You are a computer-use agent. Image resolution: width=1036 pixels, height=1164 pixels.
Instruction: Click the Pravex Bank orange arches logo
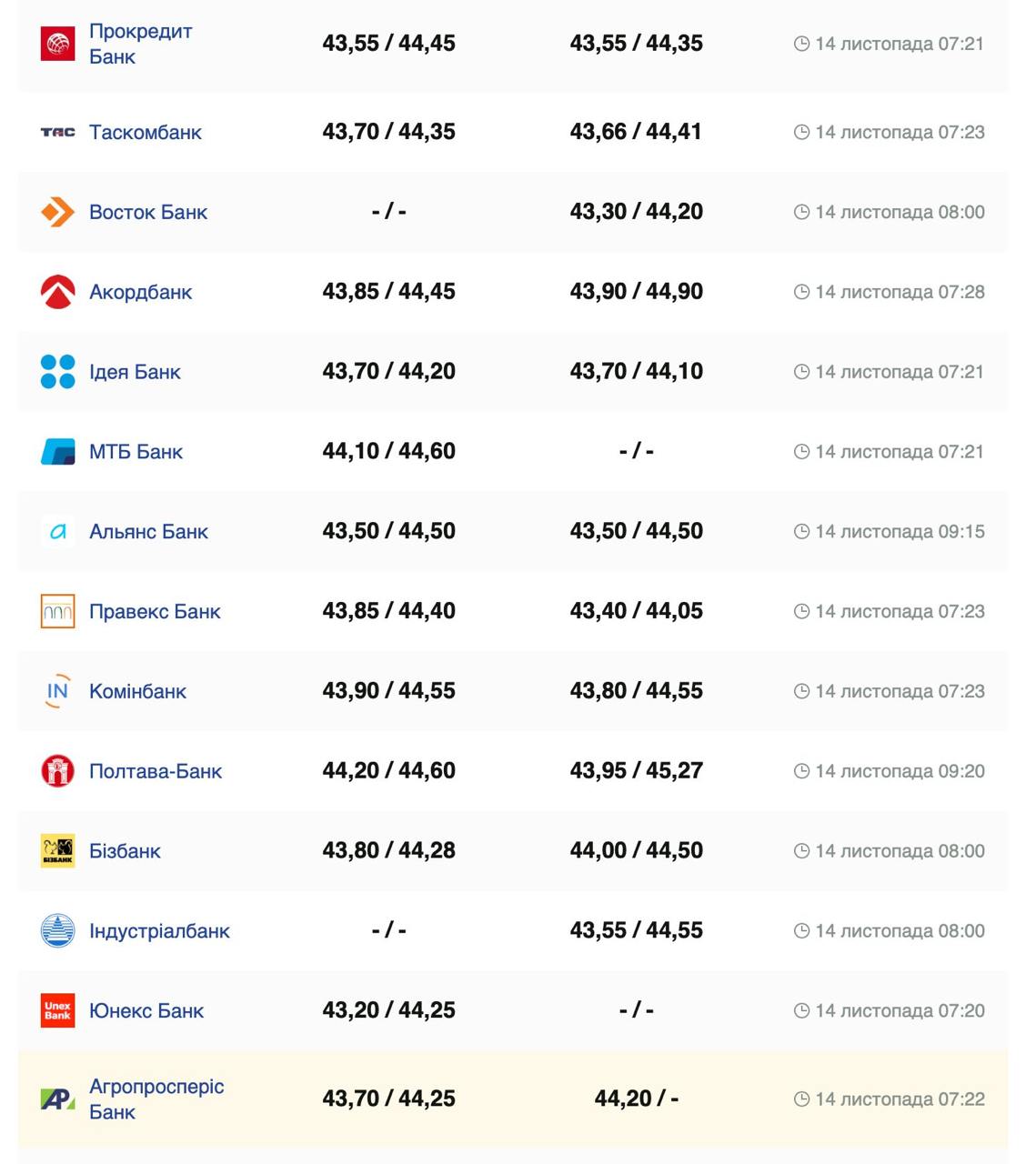click(x=57, y=611)
